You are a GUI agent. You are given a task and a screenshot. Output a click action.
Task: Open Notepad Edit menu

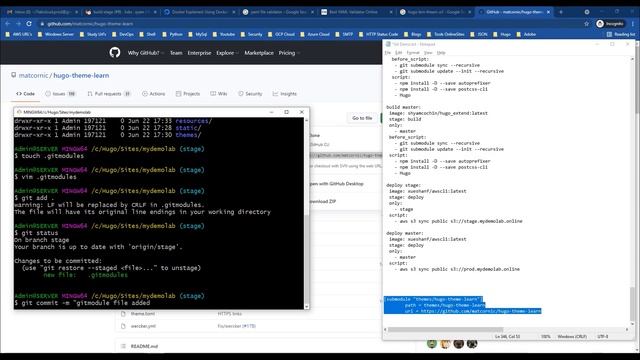pos(399,53)
